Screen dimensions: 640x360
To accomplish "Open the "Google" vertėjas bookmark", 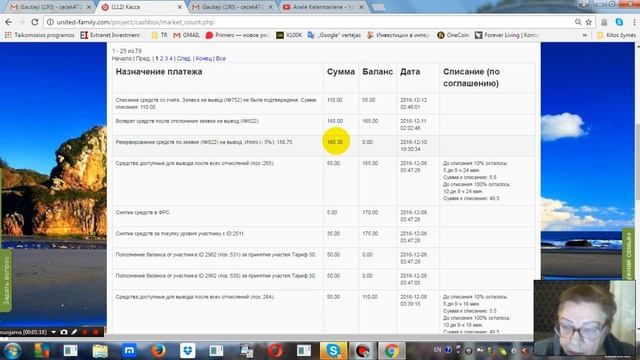I will [334, 35].
